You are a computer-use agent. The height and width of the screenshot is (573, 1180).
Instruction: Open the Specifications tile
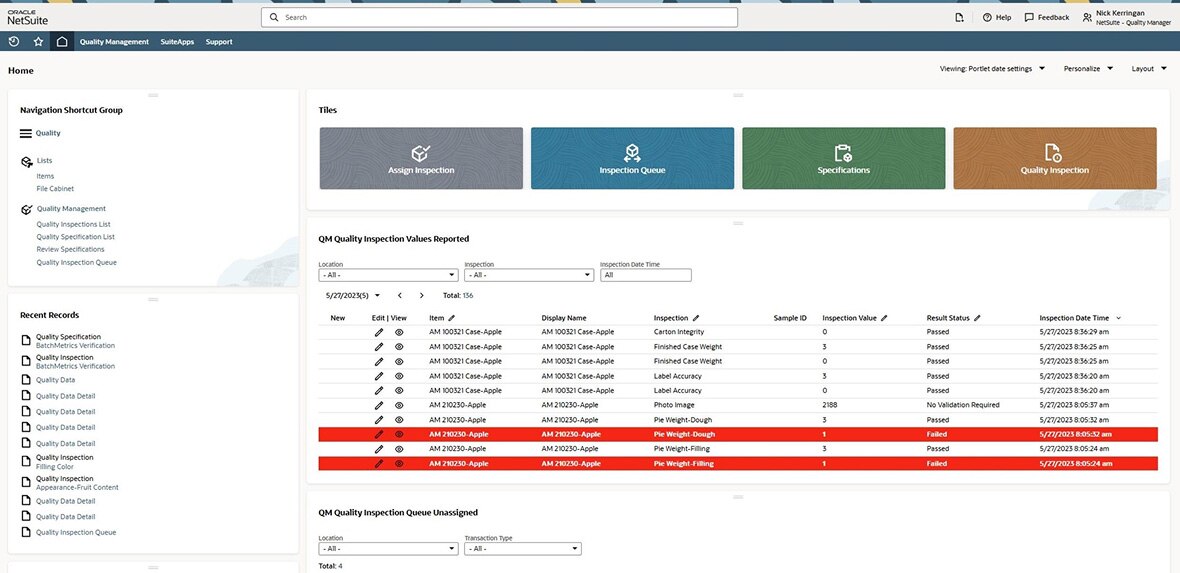click(x=843, y=158)
